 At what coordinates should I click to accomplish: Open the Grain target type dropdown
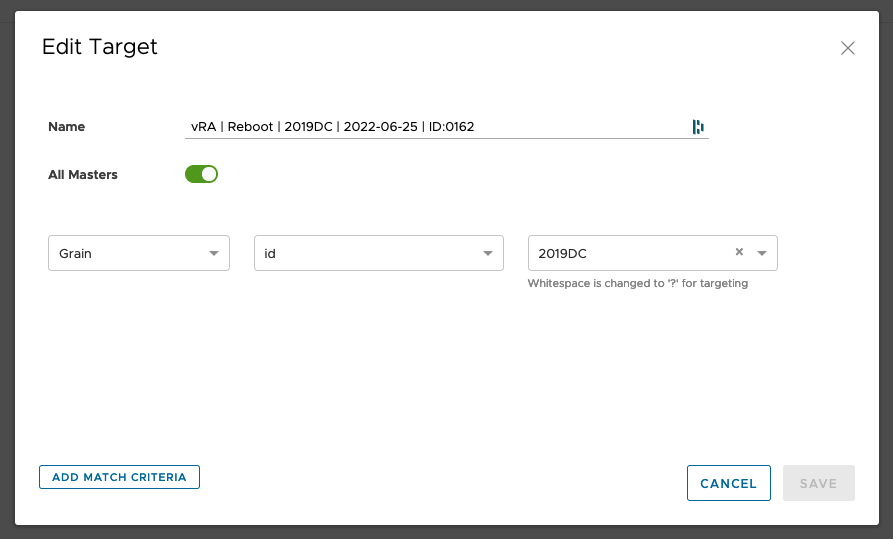tap(138, 253)
